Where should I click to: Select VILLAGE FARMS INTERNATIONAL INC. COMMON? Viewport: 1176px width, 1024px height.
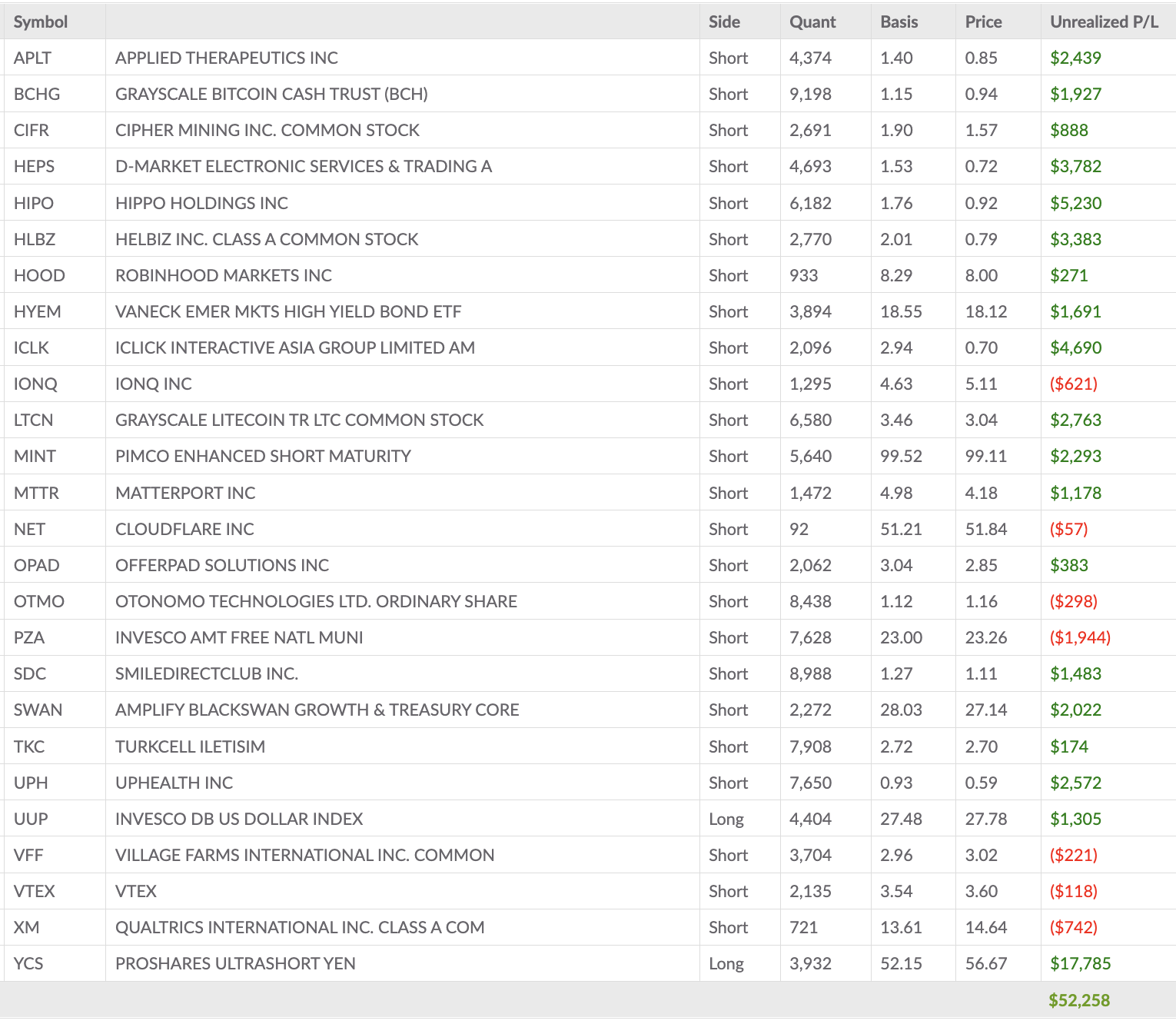point(305,855)
